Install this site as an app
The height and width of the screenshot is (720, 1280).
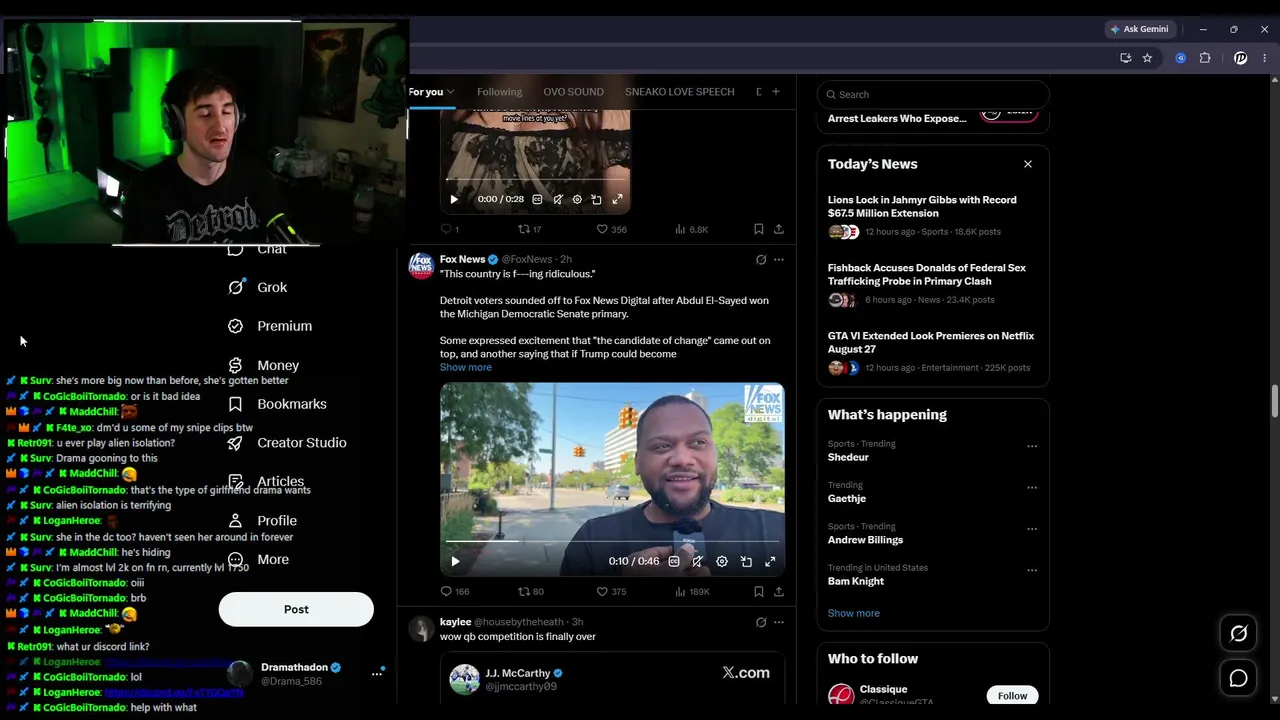click(x=1125, y=58)
